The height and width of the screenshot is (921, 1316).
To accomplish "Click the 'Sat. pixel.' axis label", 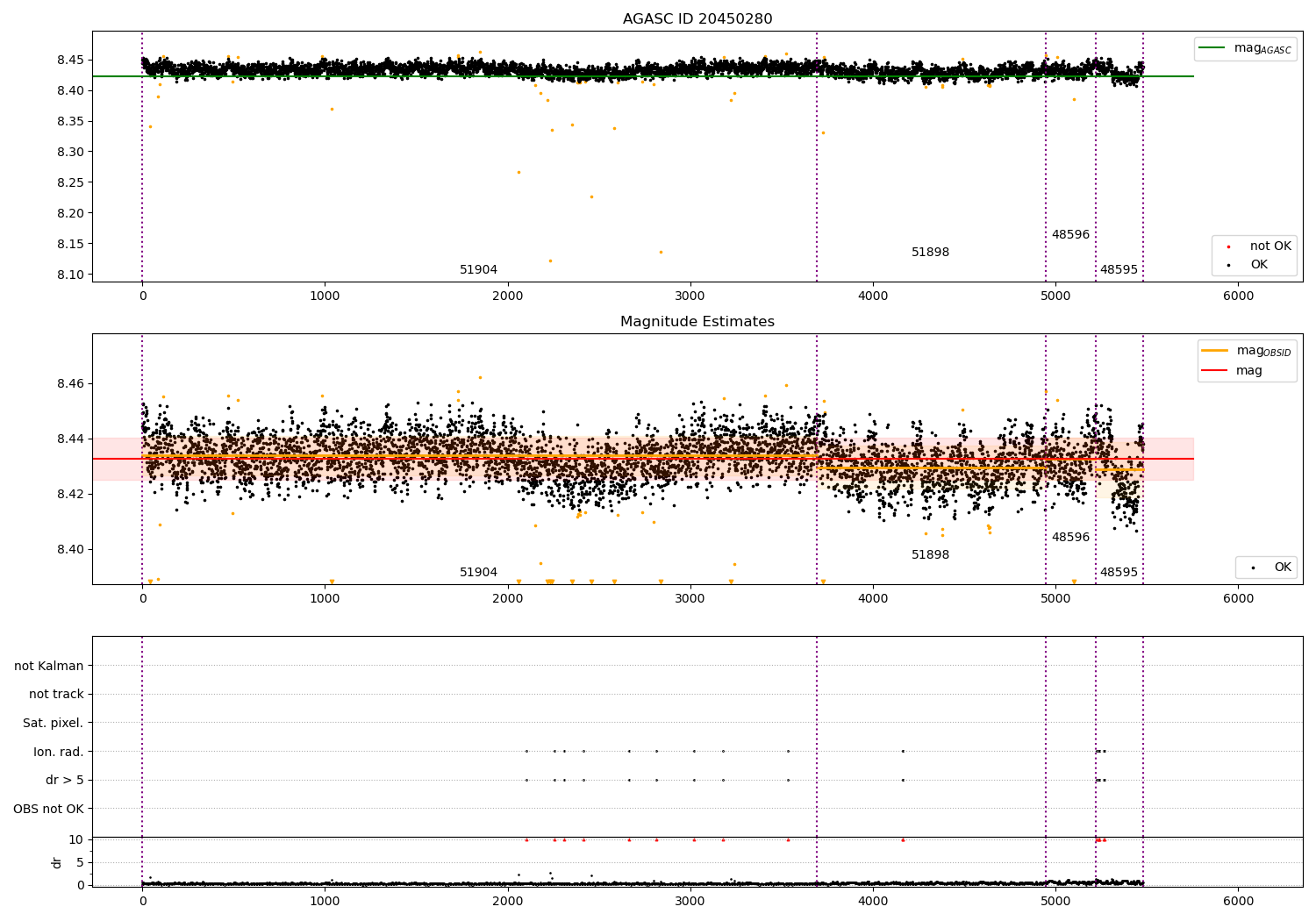I will [x=54, y=723].
